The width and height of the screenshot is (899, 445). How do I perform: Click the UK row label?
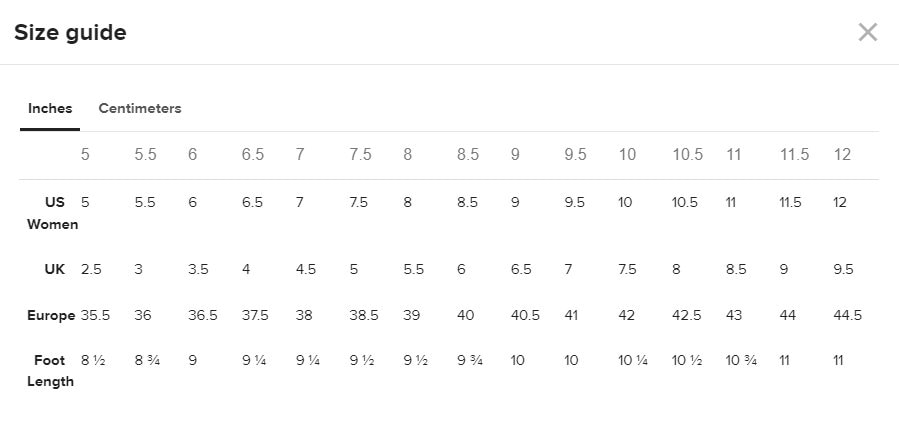pyautogui.click(x=55, y=269)
